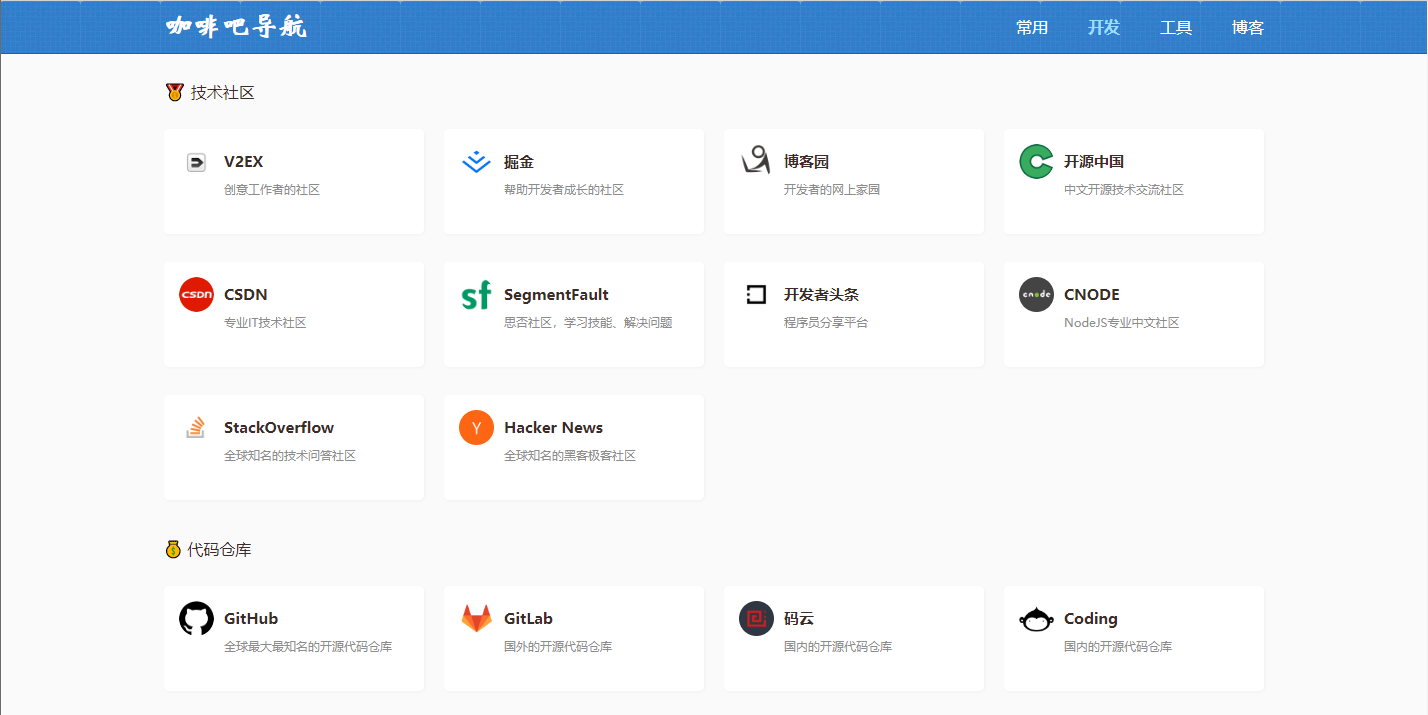This screenshot has height=715, width=1428.
Task: Click the 码云 logo icon
Action: click(x=756, y=618)
